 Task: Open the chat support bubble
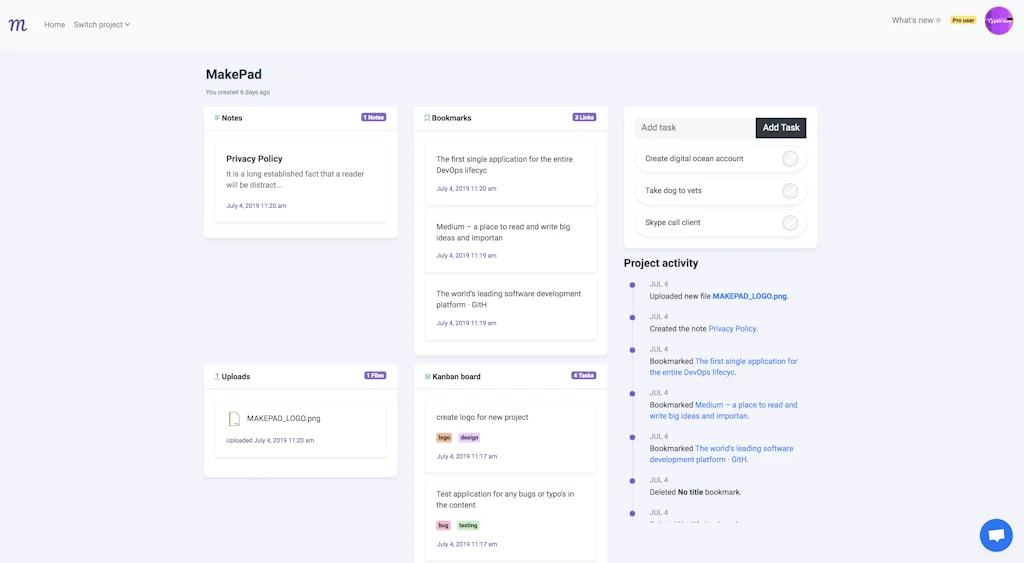(x=996, y=535)
